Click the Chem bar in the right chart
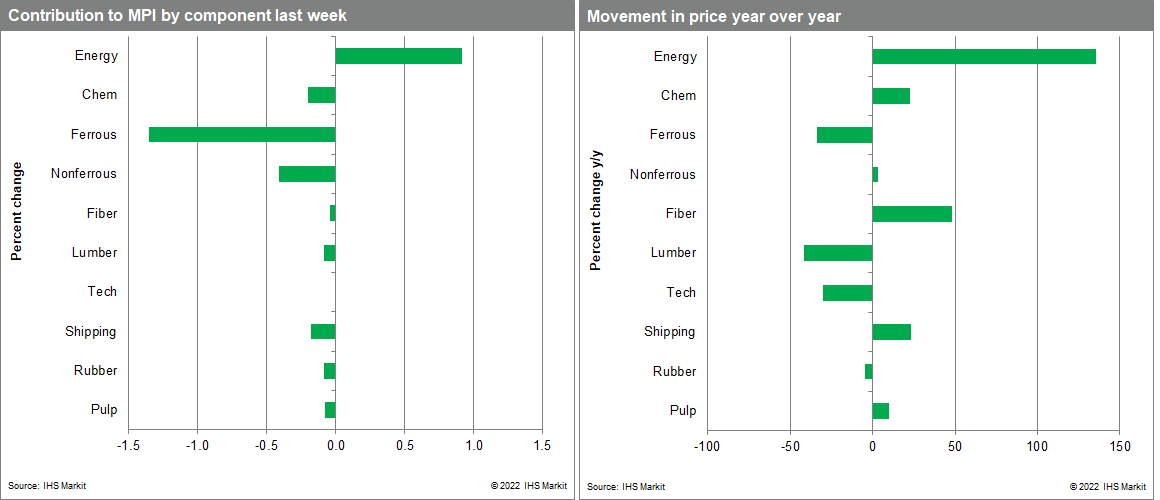Screen dimensions: 1160x500 tap(891, 96)
